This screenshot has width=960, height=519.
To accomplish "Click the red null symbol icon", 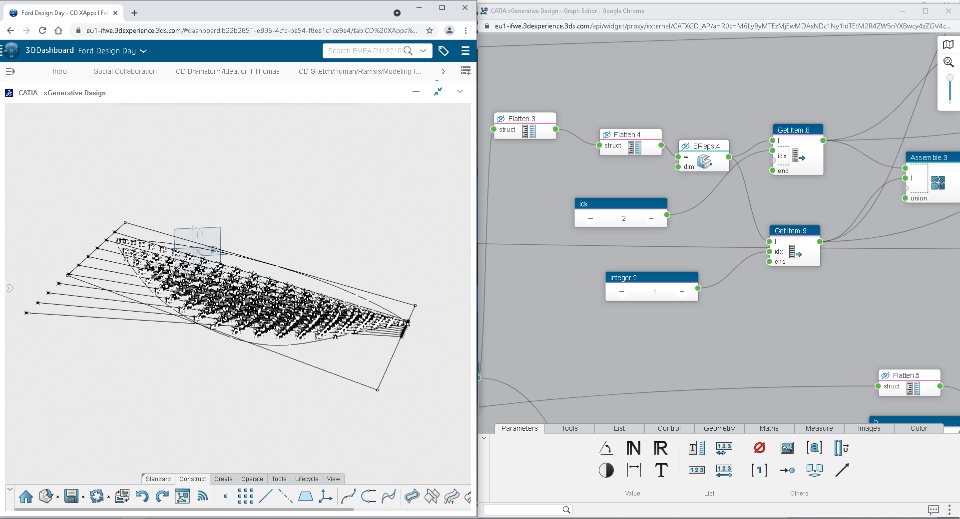I will tap(759, 448).
